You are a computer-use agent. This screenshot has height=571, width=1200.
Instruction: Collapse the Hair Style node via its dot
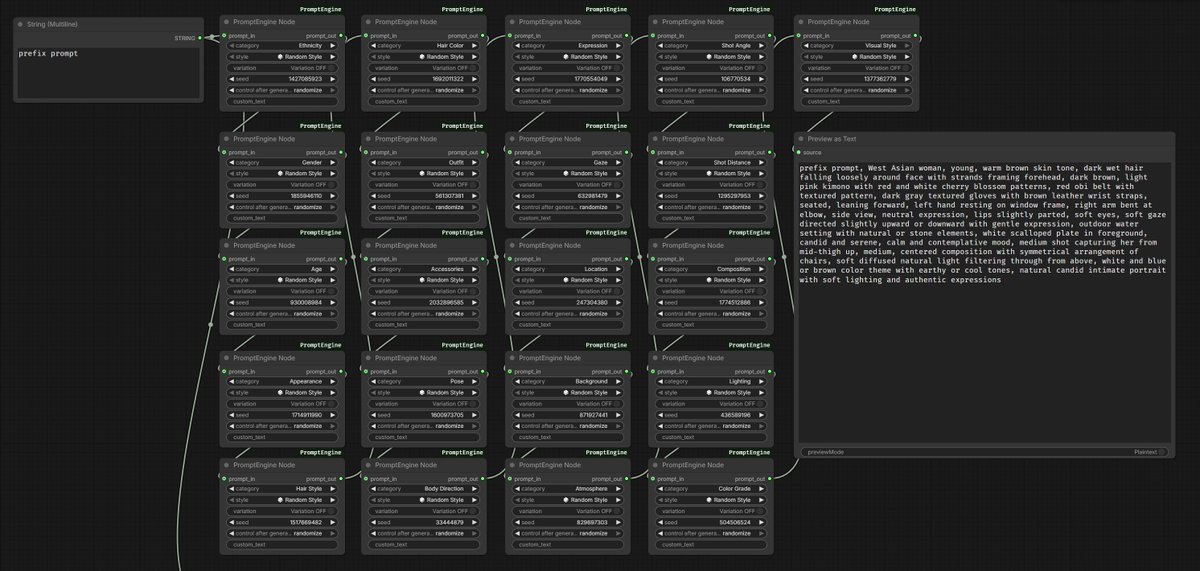(x=227, y=465)
